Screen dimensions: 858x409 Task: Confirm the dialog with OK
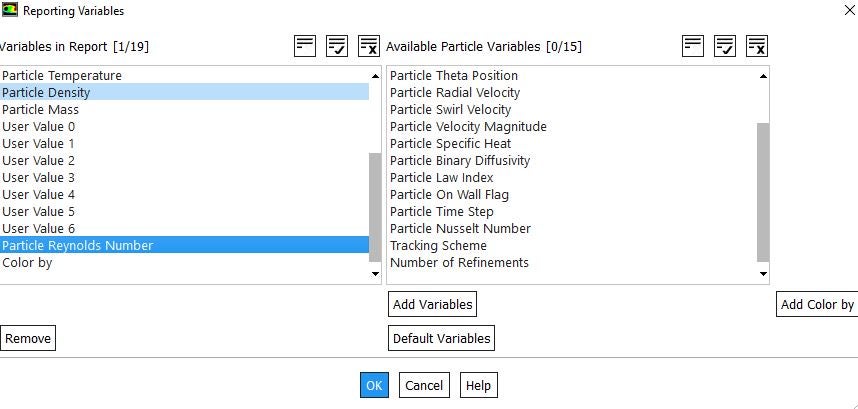click(x=374, y=385)
